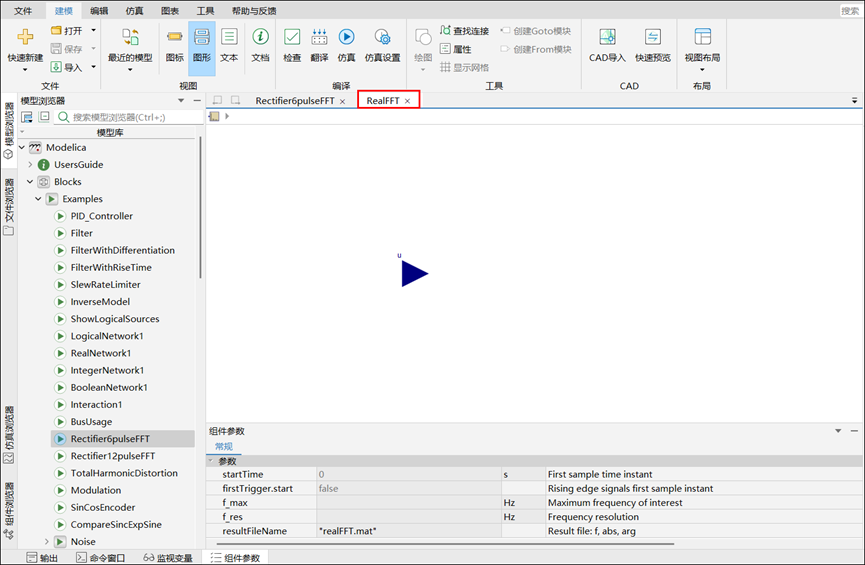Switch to the 仿真 ribbon tab
The height and width of the screenshot is (565, 865).
click(134, 10)
